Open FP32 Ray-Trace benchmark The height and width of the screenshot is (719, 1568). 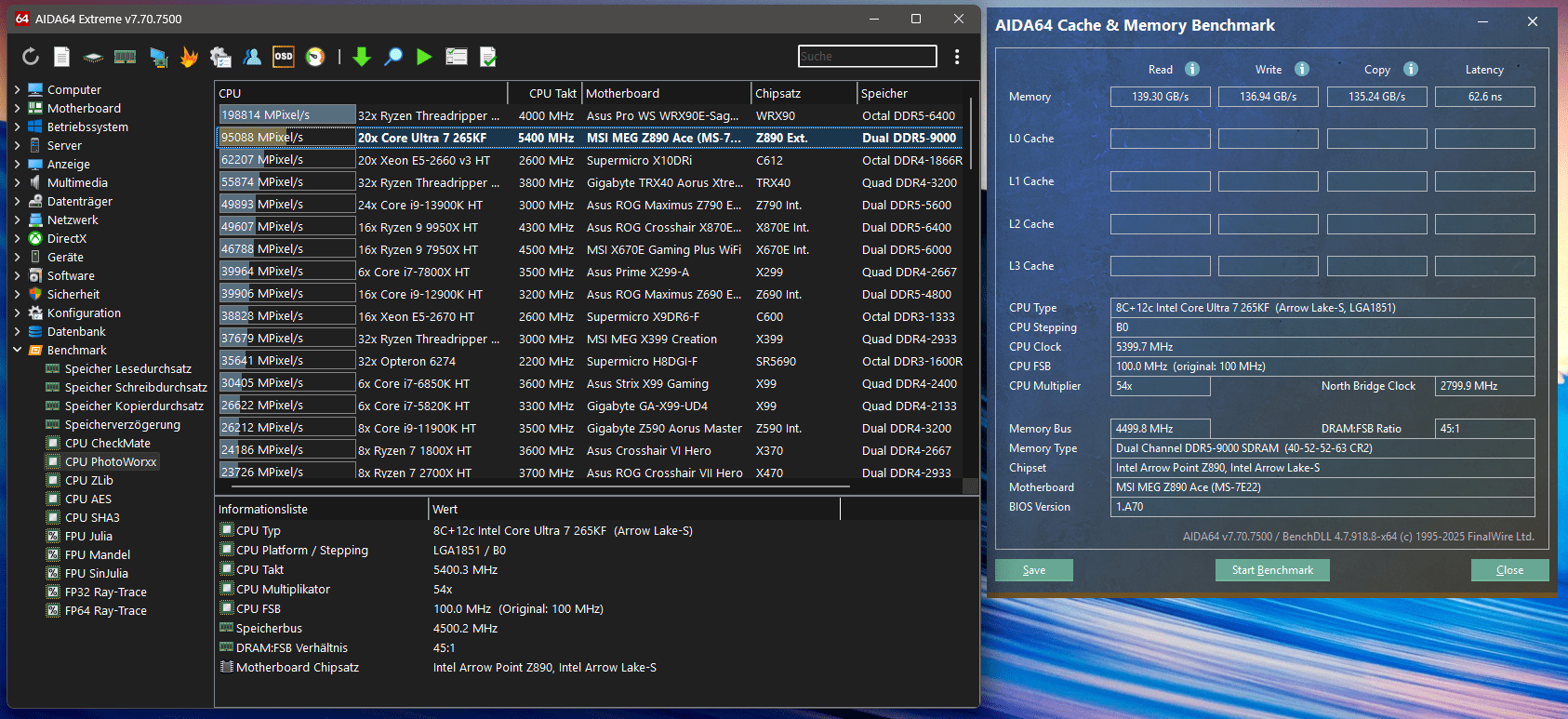click(105, 593)
